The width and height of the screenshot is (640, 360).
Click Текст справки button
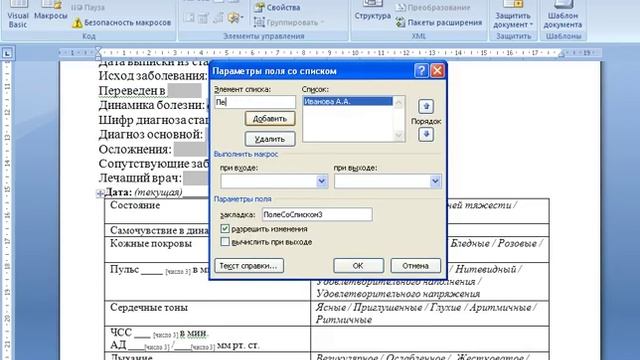[x=249, y=266]
